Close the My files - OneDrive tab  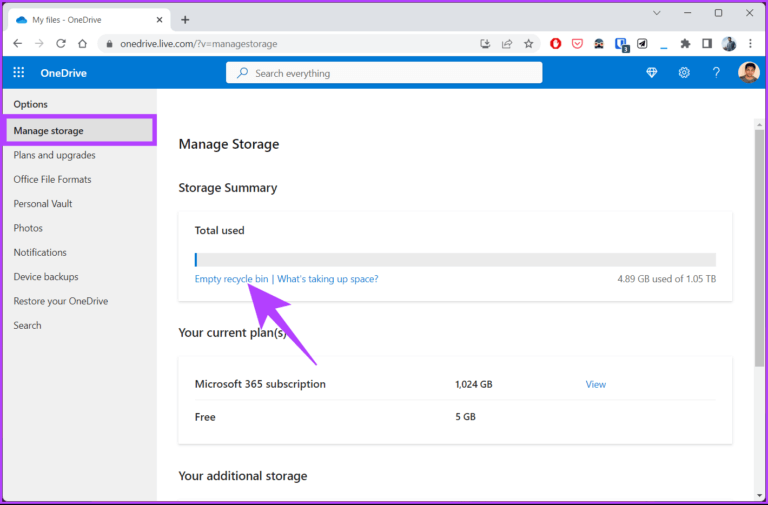160,20
